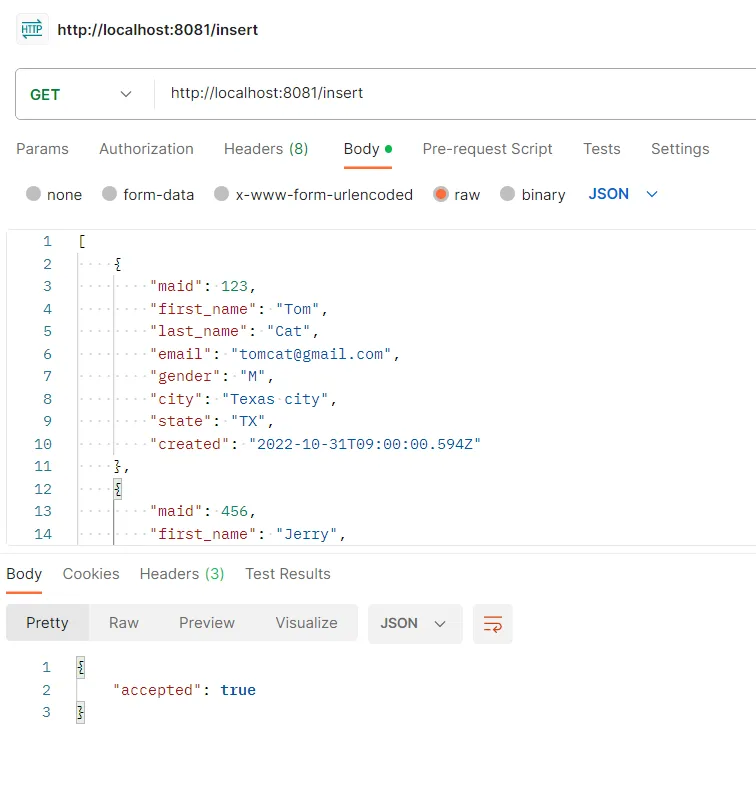Open the response JSON format dropdown

coord(415,624)
